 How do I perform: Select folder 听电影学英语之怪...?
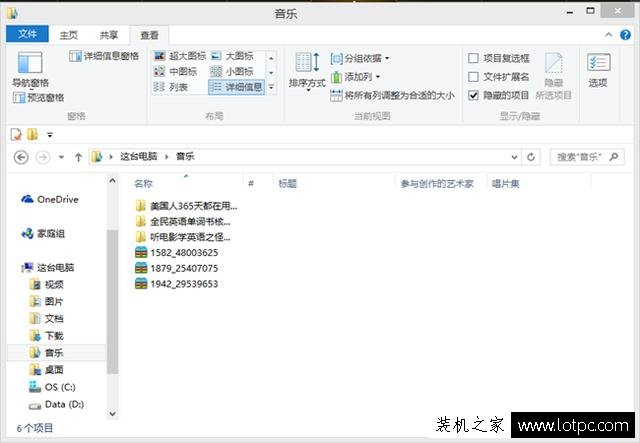click(x=183, y=237)
